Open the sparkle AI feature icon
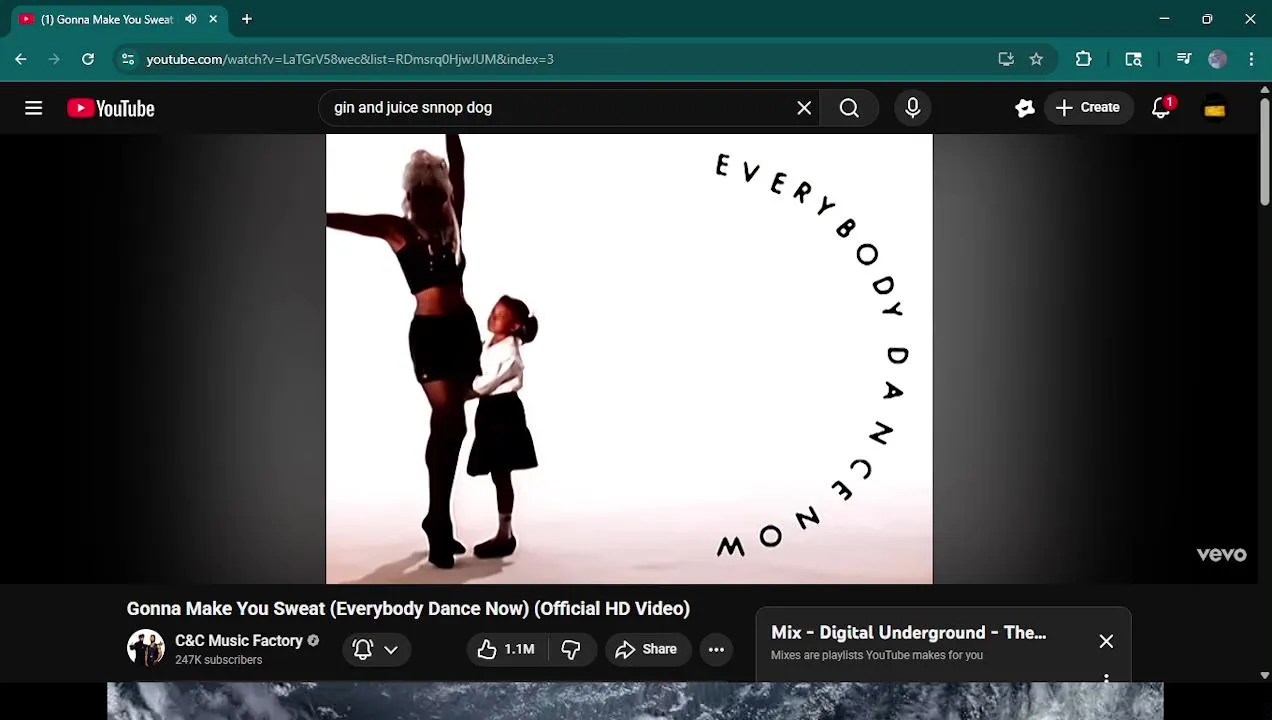1272x720 pixels. point(1025,108)
